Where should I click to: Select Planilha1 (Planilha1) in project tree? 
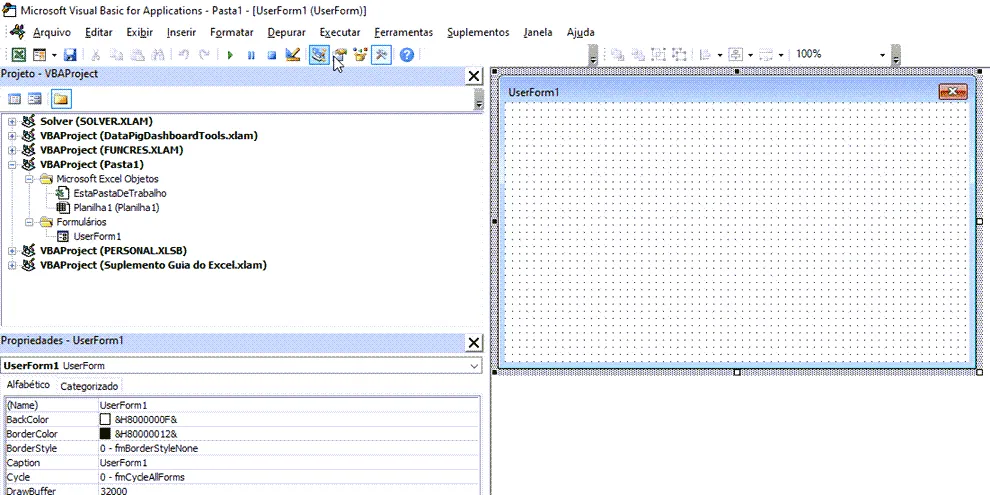coord(116,208)
